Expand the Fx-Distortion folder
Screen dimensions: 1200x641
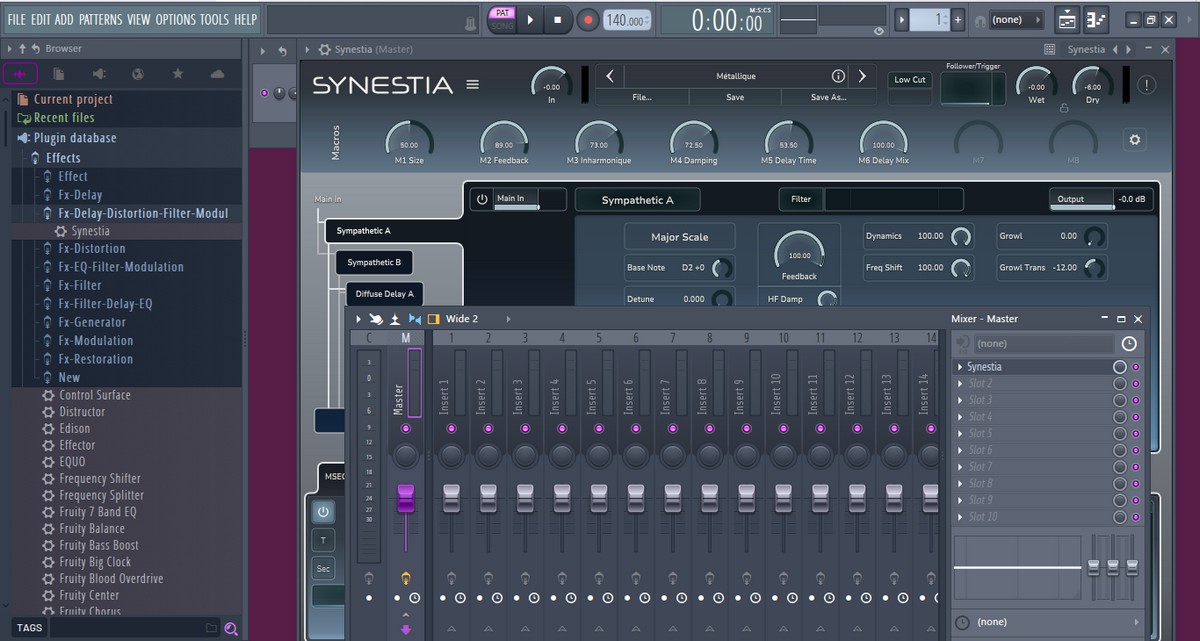point(91,249)
